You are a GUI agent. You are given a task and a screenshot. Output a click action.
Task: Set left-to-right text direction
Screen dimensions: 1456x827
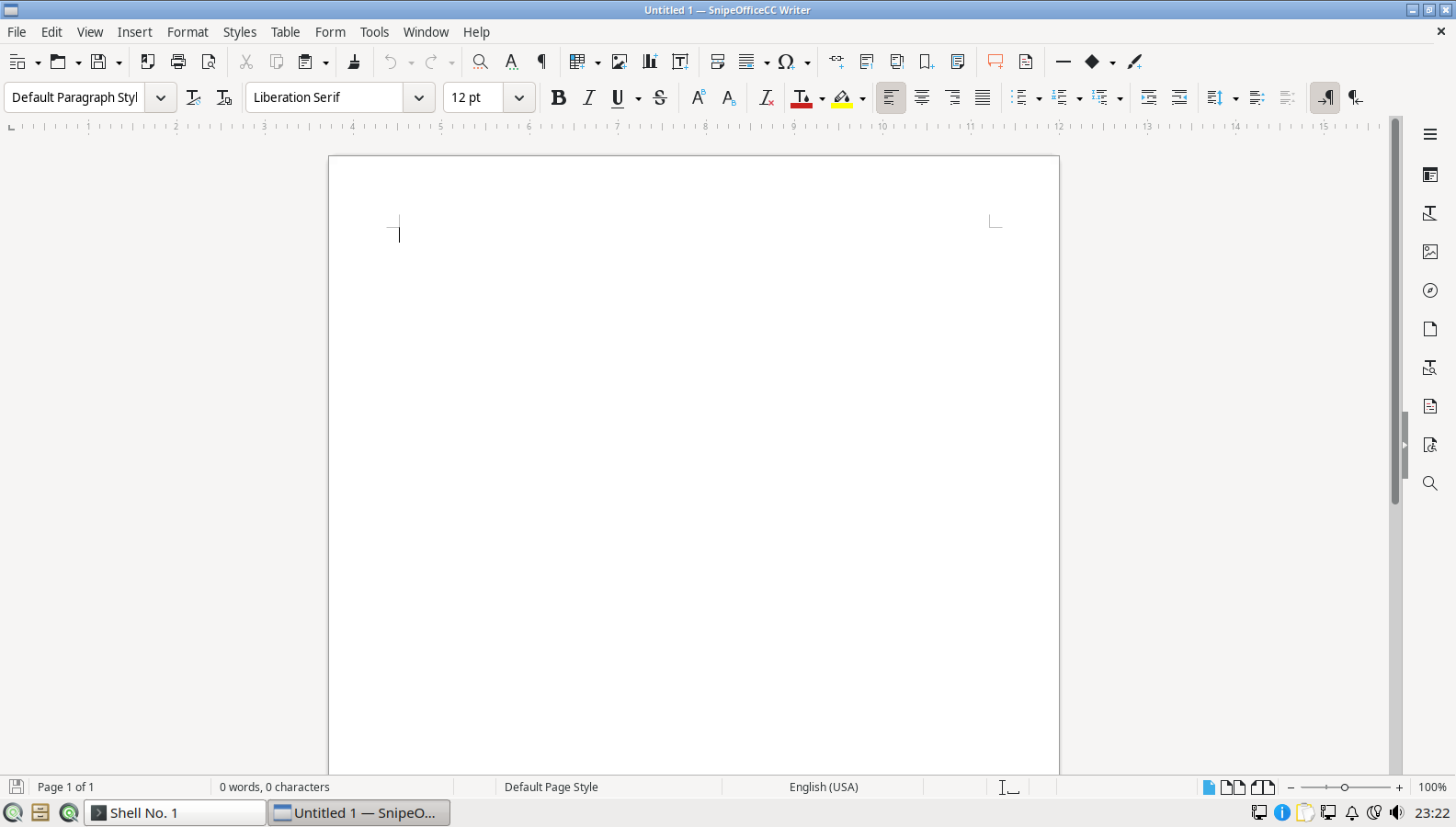click(x=1325, y=97)
